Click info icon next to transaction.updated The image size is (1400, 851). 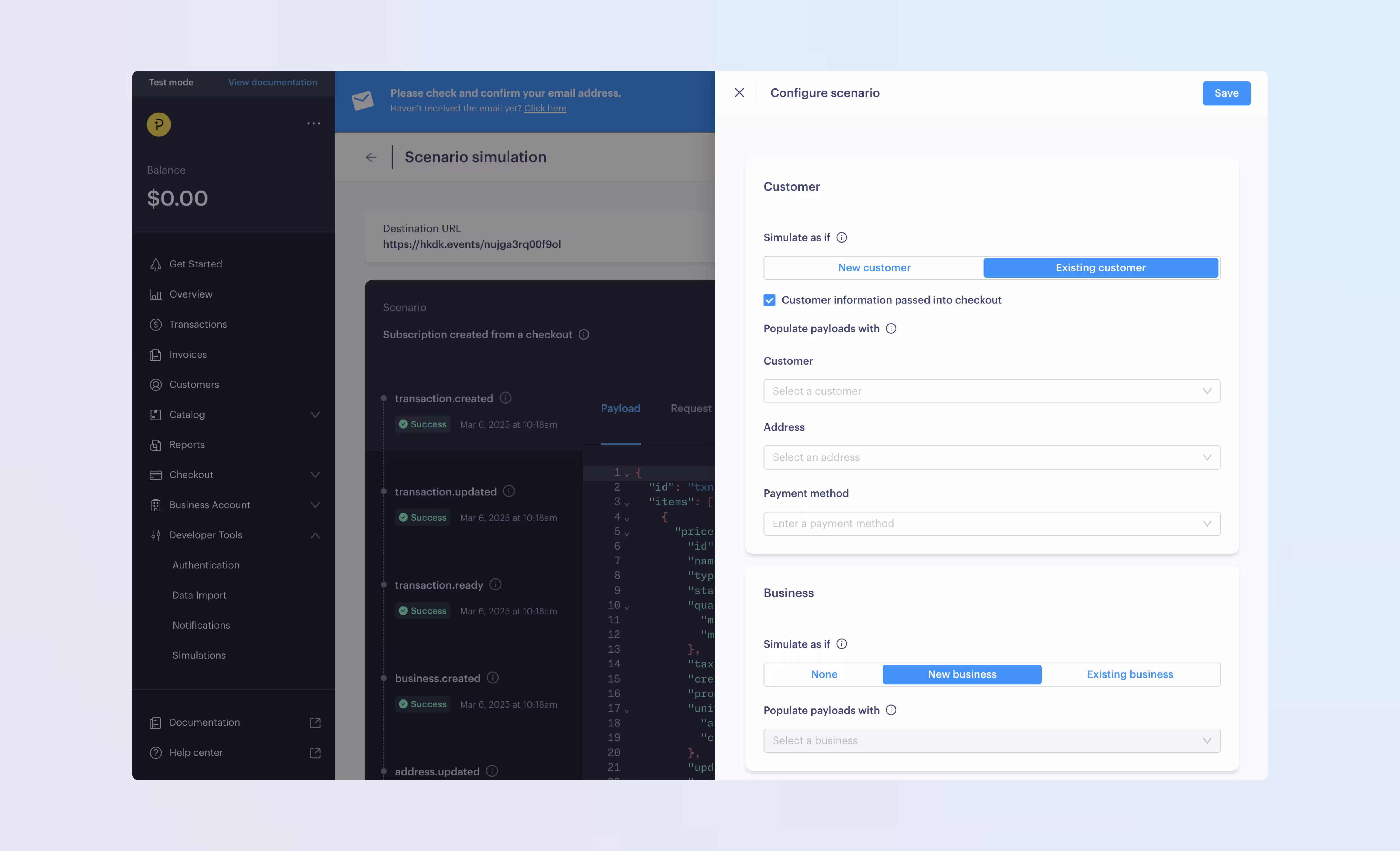click(x=509, y=491)
